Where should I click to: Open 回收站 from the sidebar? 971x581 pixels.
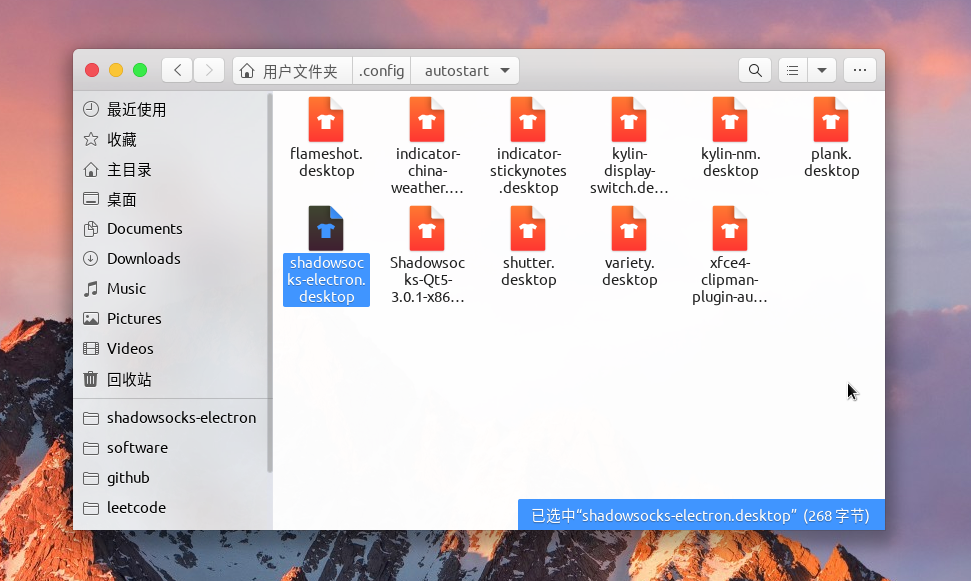click(x=128, y=378)
